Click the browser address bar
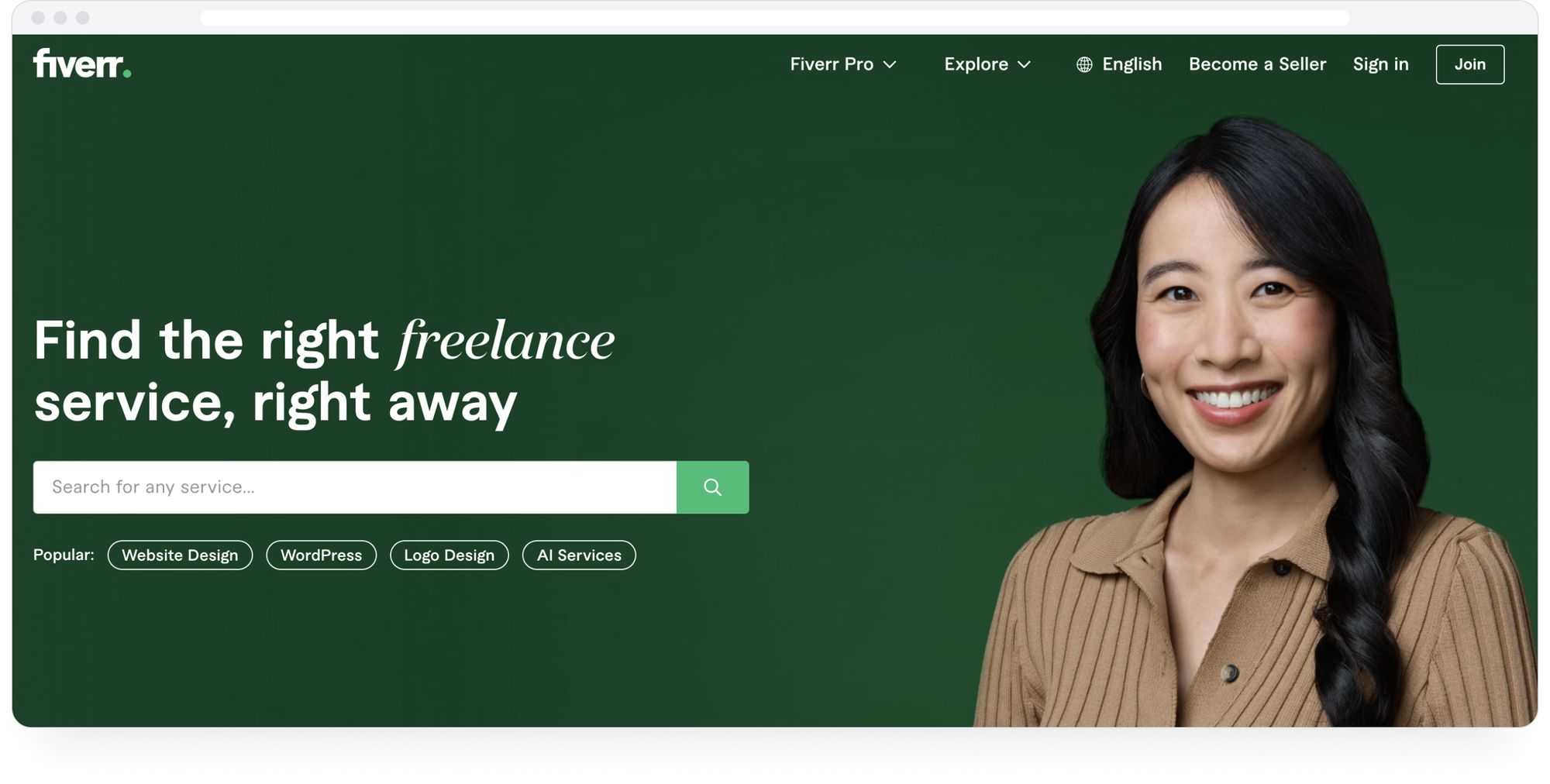The width and height of the screenshot is (1550, 784). [x=775, y=17]
